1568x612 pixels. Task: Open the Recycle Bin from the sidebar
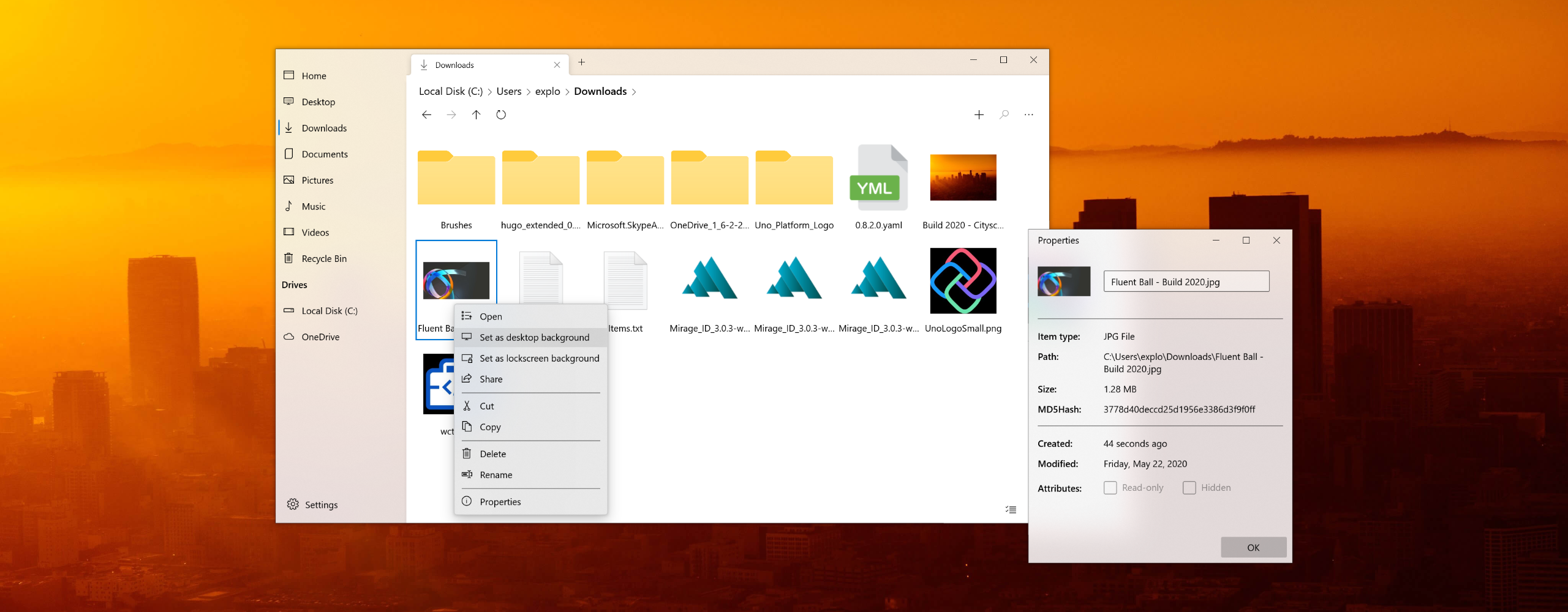click(x=323, y=258)
